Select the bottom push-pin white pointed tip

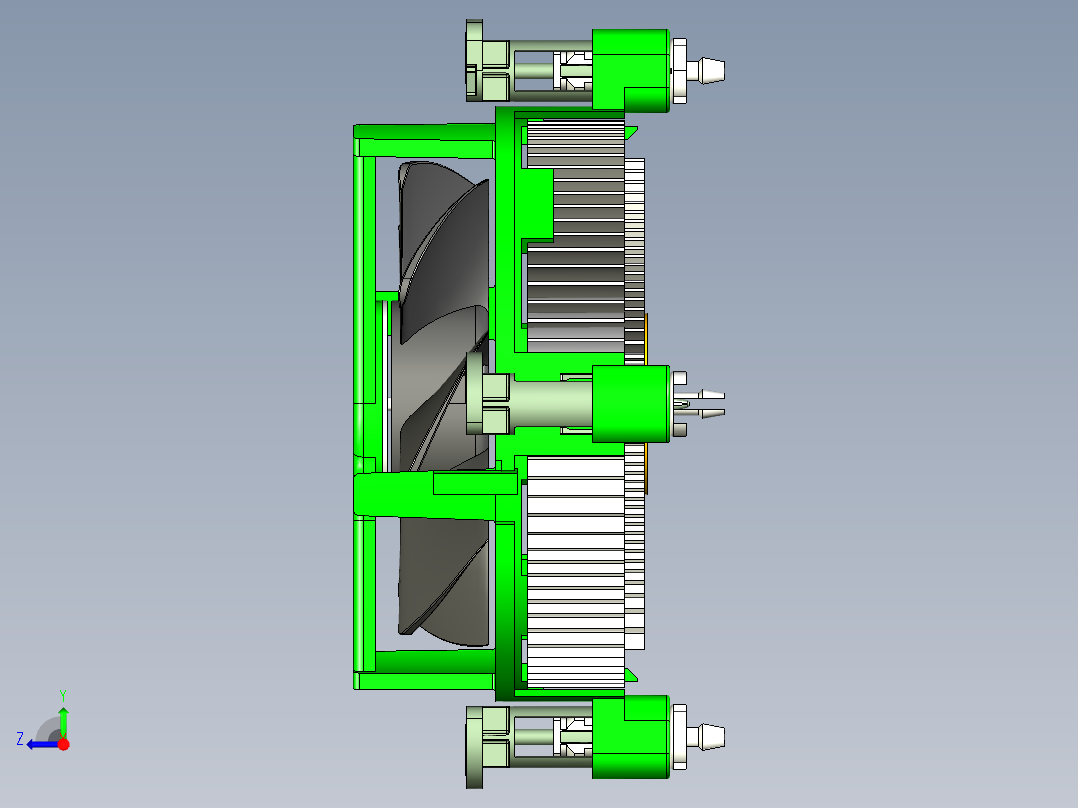(705, 736)
